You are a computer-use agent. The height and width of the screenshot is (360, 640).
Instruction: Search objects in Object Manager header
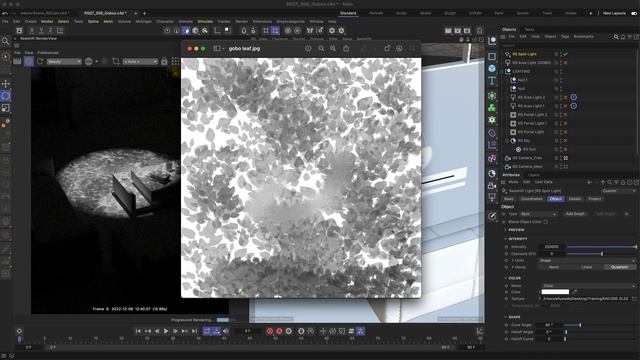(616, 37)
